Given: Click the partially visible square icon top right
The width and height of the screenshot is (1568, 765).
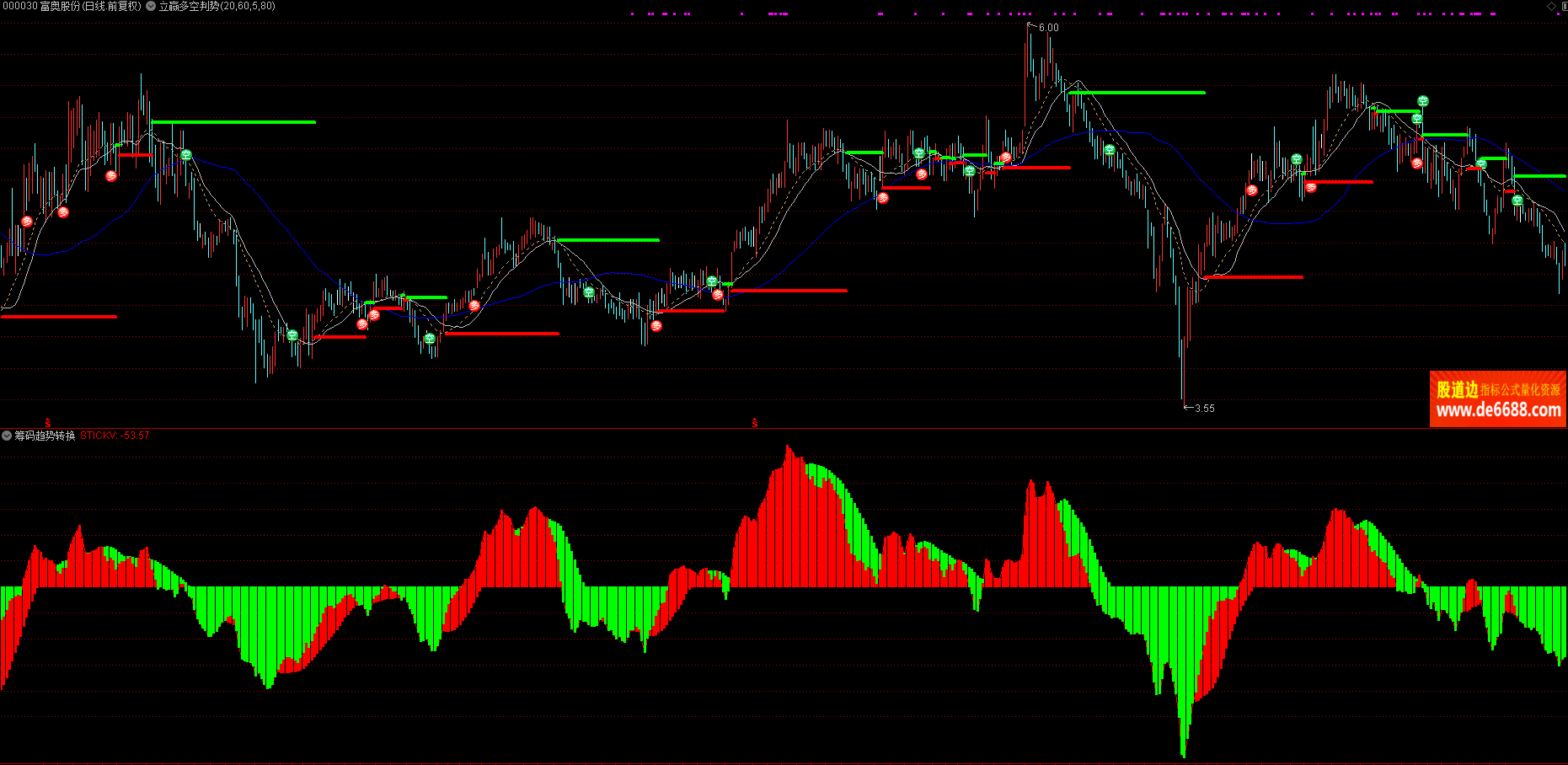Looking at the screenshot, I should click(x=1564, y=6).
